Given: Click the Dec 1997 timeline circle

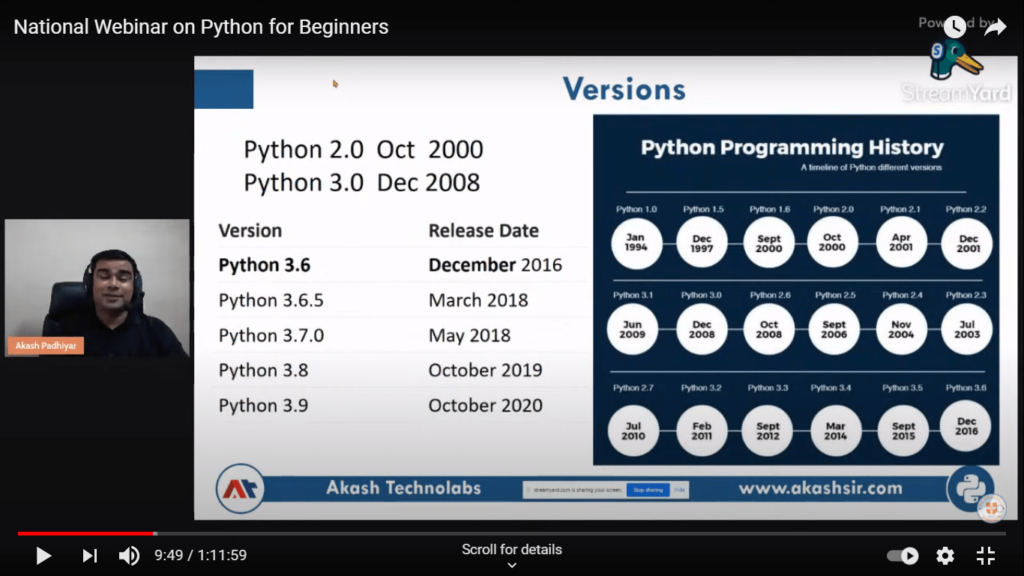Looking at the screenshot, I should [x=702, y=243].
